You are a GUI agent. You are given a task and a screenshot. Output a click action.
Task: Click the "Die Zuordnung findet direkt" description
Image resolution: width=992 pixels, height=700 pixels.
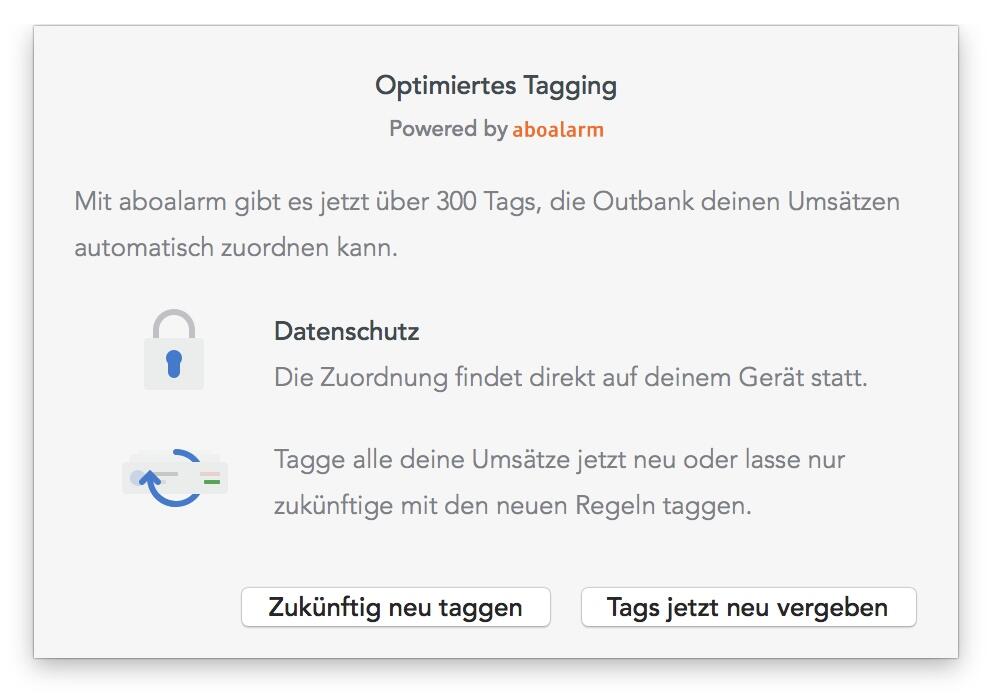click(x=570, y=378)
